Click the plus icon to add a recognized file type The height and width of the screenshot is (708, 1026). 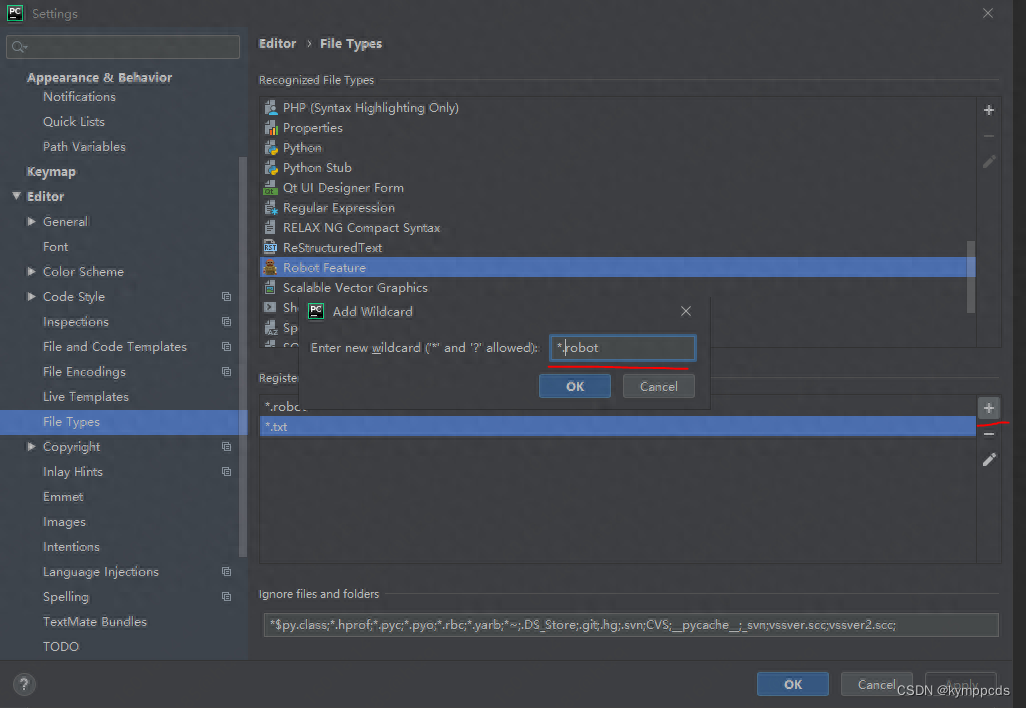coord(988,110)
